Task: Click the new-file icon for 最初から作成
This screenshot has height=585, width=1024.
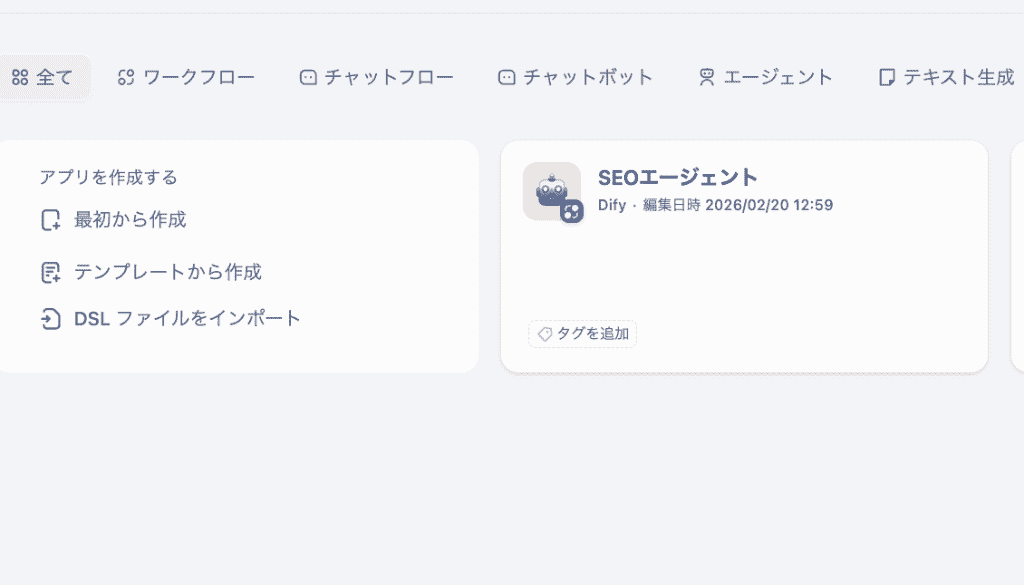Action: (x=50, y=220)
